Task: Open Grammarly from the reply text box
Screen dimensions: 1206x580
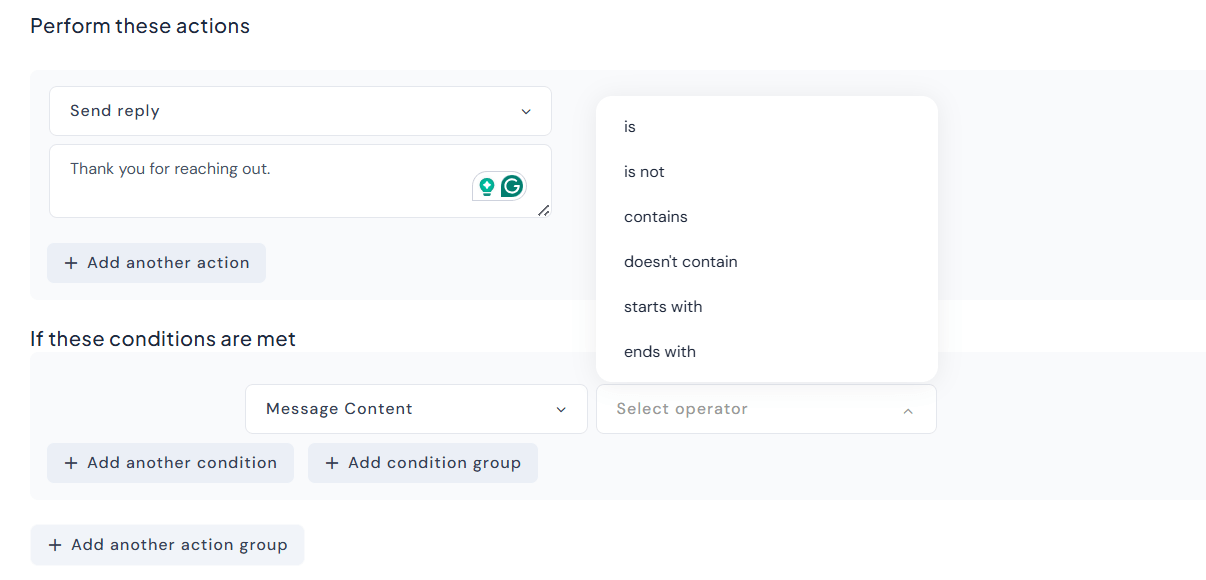Action: (511, 186)
